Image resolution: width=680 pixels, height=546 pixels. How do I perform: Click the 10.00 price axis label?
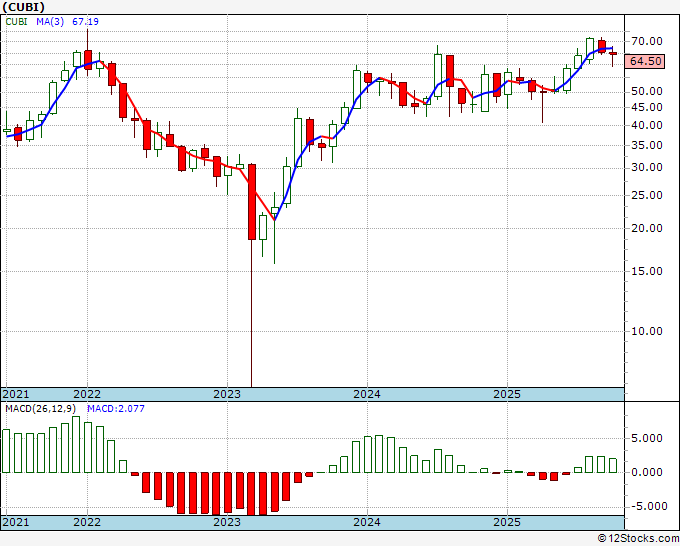pyautogui.click(x=647, y=331)
